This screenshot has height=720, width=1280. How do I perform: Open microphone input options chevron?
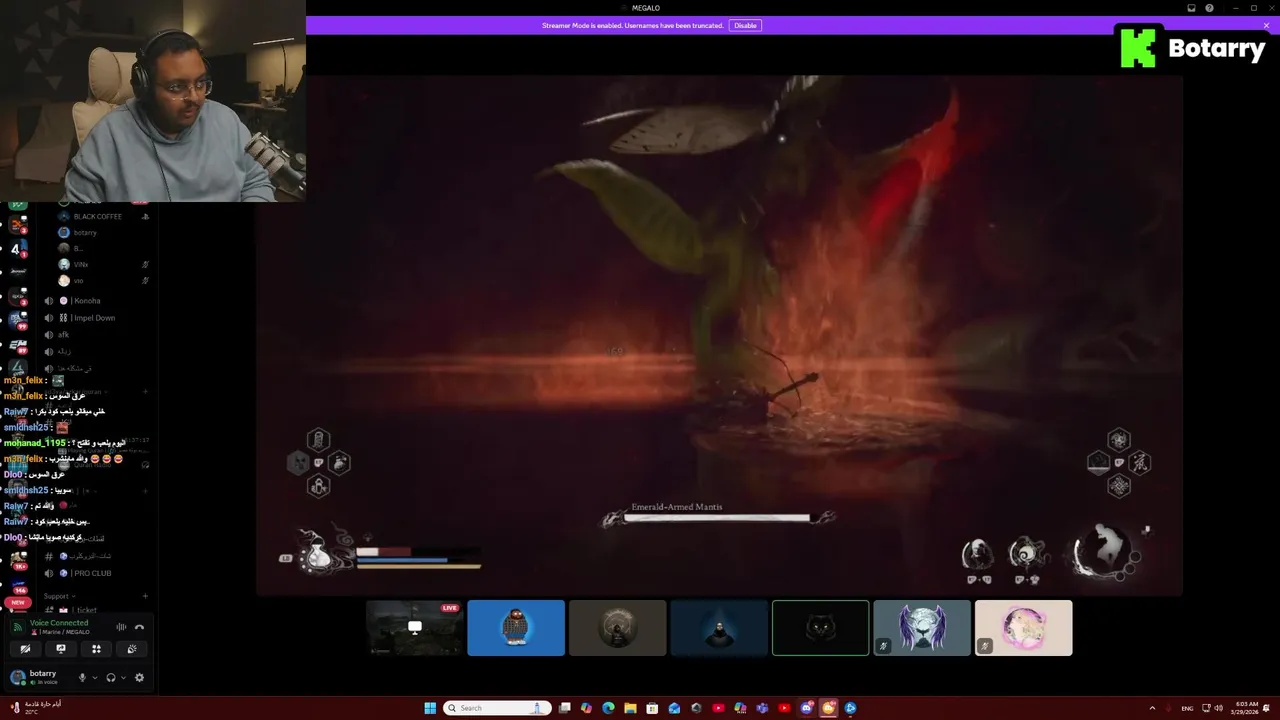tap(95, 677)
